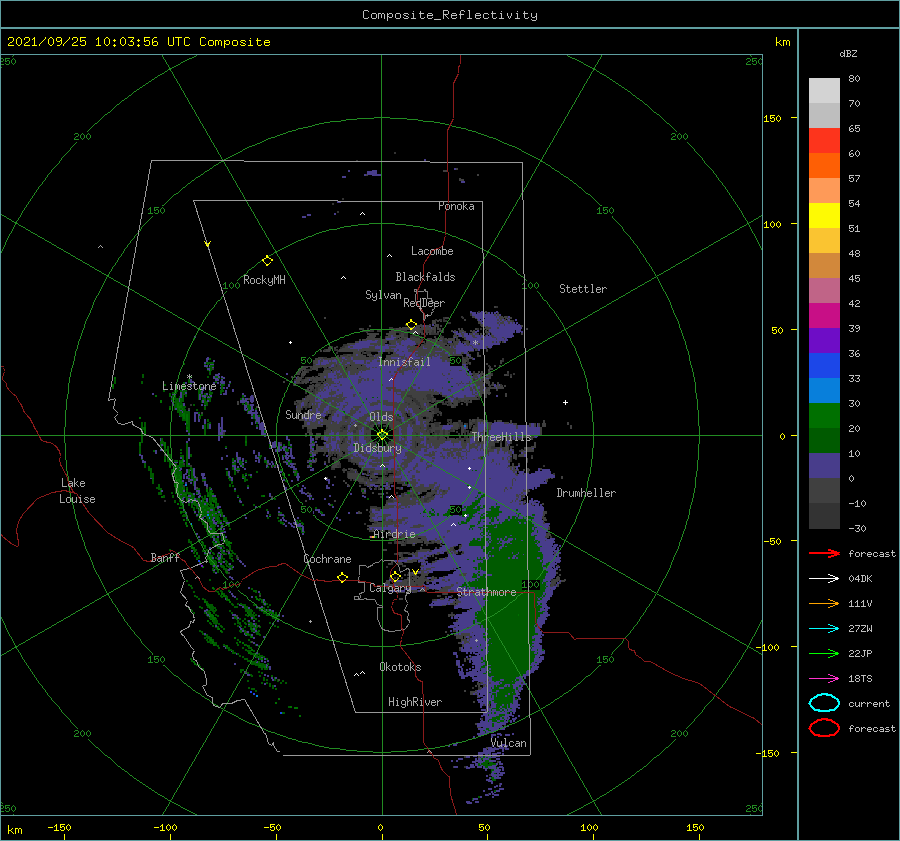Screen dimensions: 900x841
Task: Click the yellow diamond marker below RedDeer
Action: click(411, 325)
